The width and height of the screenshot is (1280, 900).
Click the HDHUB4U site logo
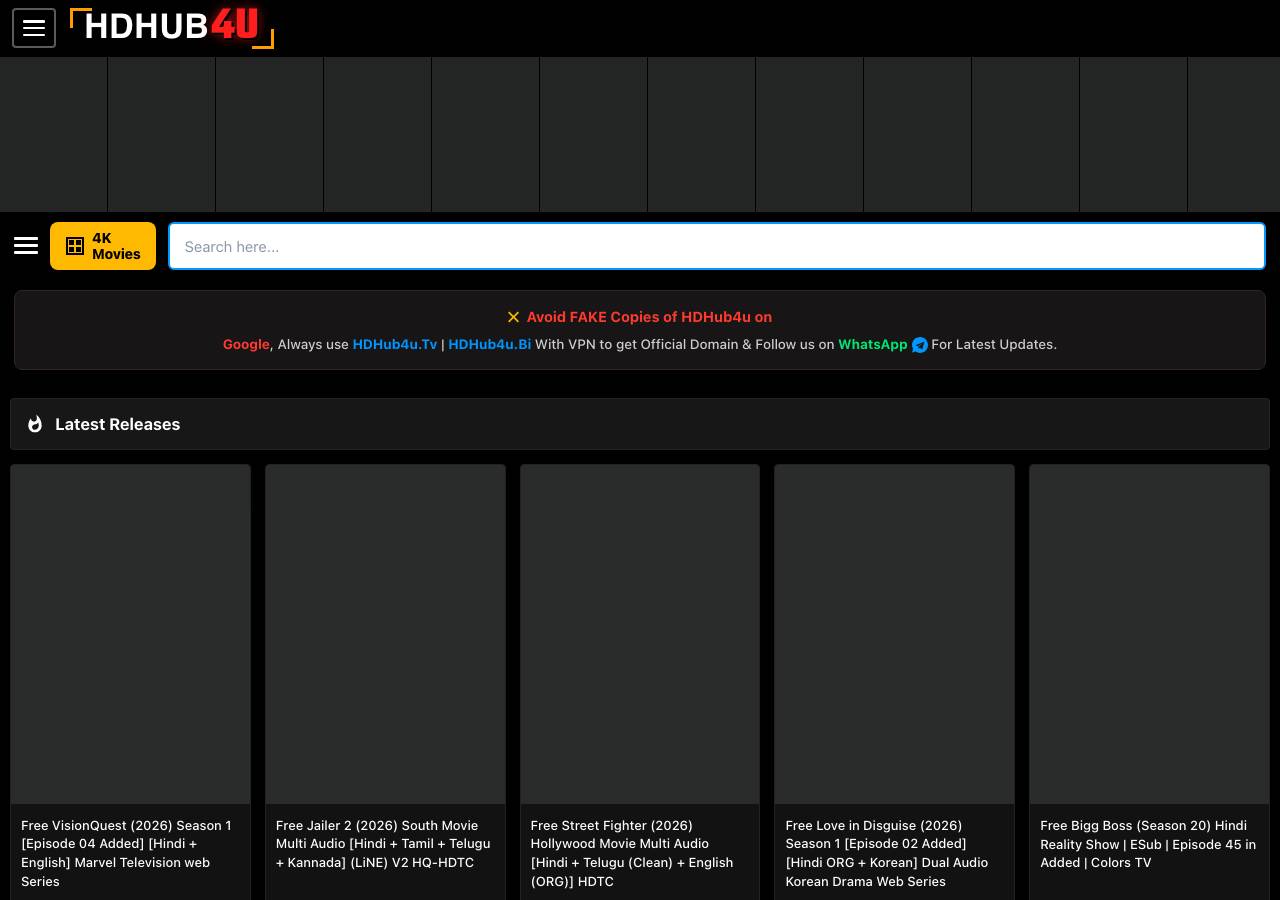point(172,27)
